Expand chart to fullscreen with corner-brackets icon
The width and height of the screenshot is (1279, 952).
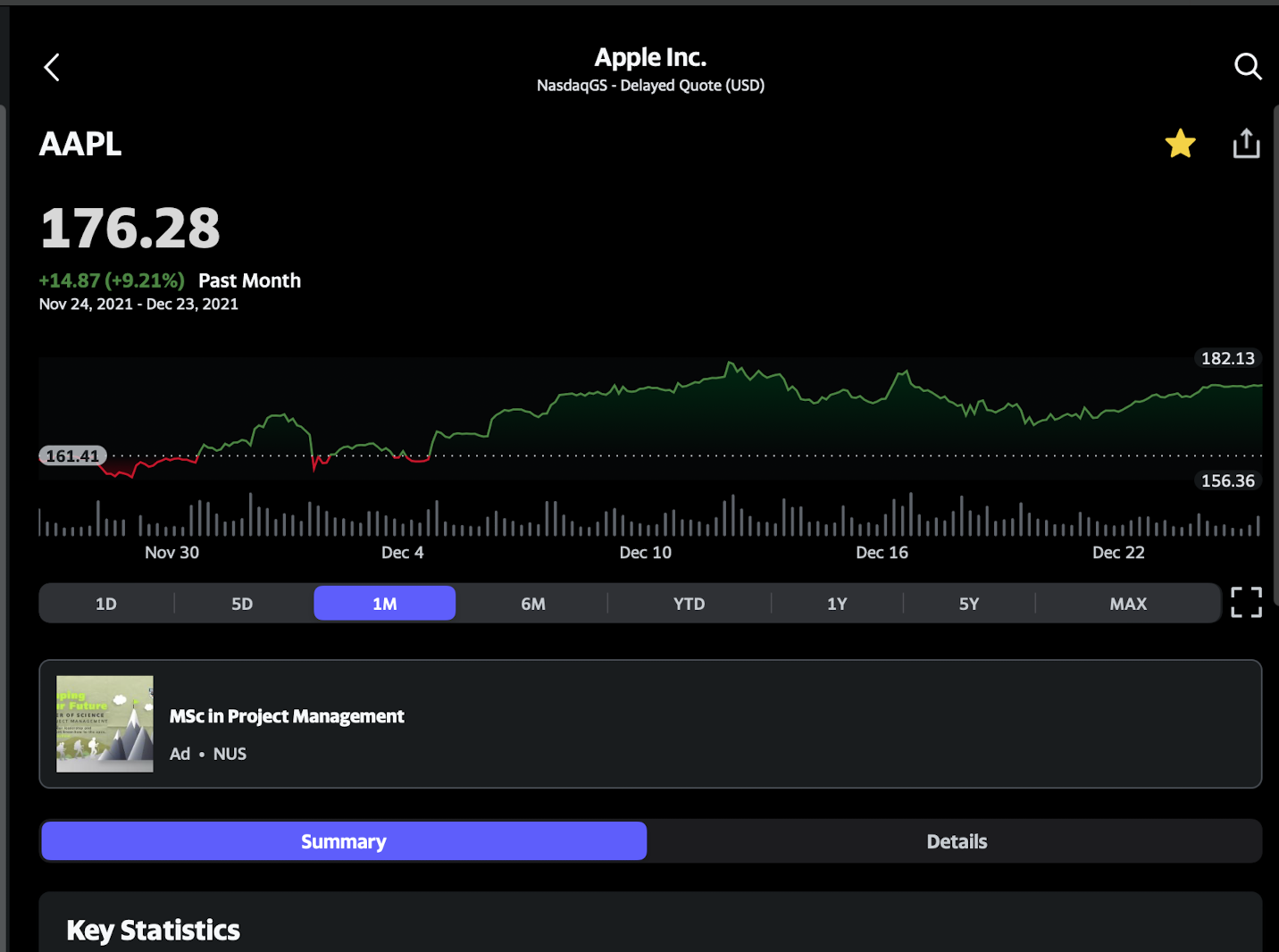[x=1246, y=603]
